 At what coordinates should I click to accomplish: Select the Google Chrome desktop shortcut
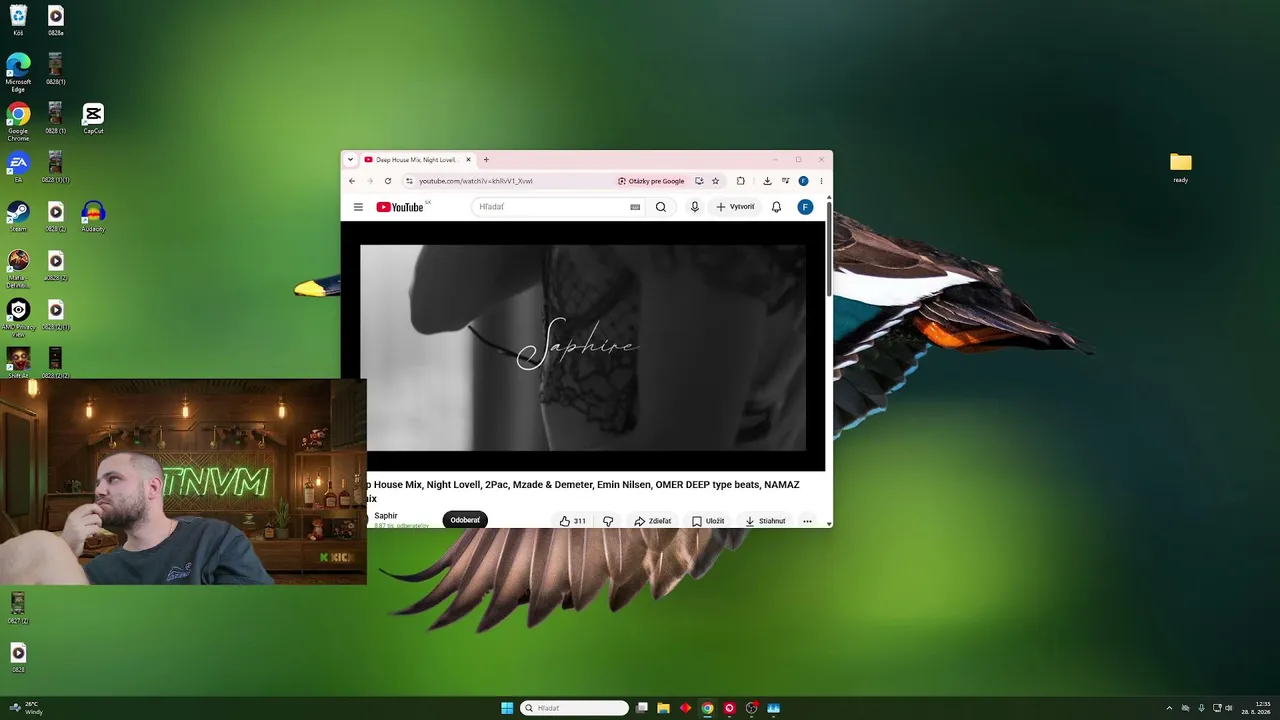pos(18,122)
